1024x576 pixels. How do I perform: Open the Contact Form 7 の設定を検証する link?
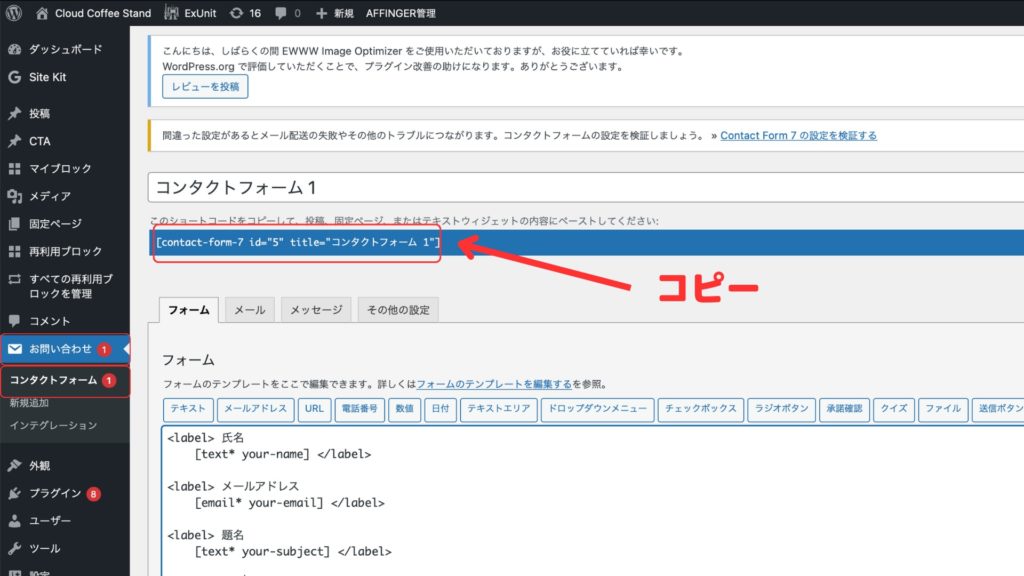798,136
